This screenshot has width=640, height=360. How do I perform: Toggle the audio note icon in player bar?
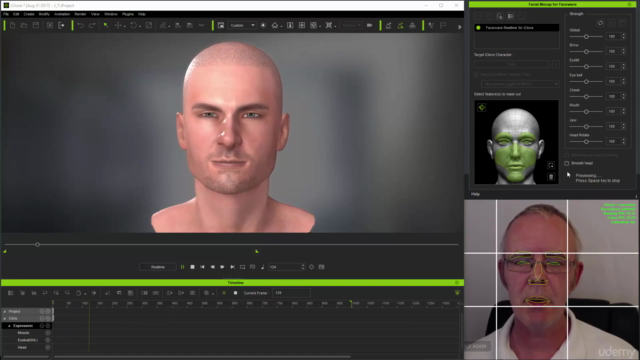tap(262, 267)
